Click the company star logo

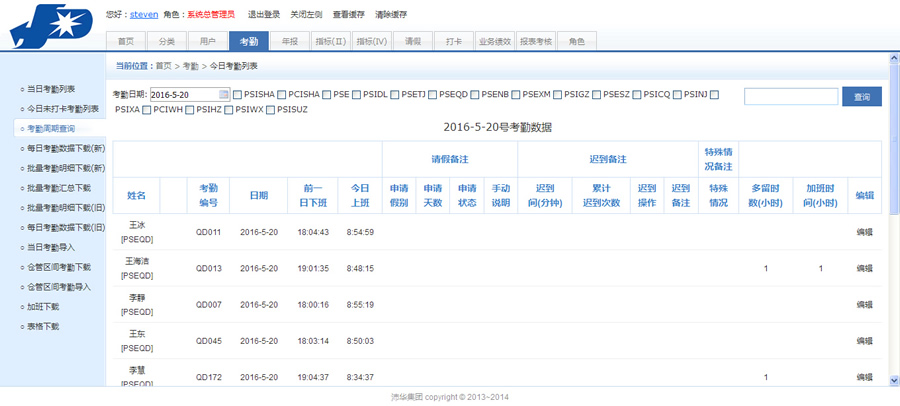[x=52, y=25]
